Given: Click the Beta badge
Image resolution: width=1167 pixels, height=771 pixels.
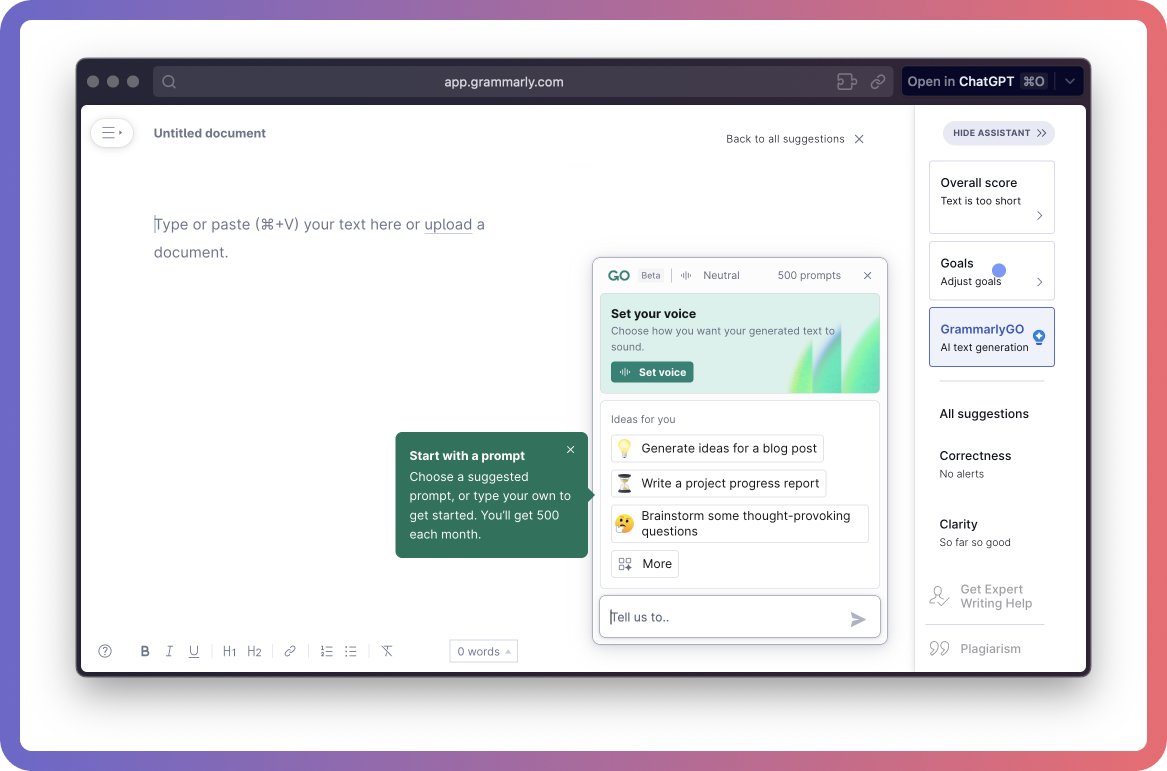Looking at the screenshot, I should coord(650,275).
